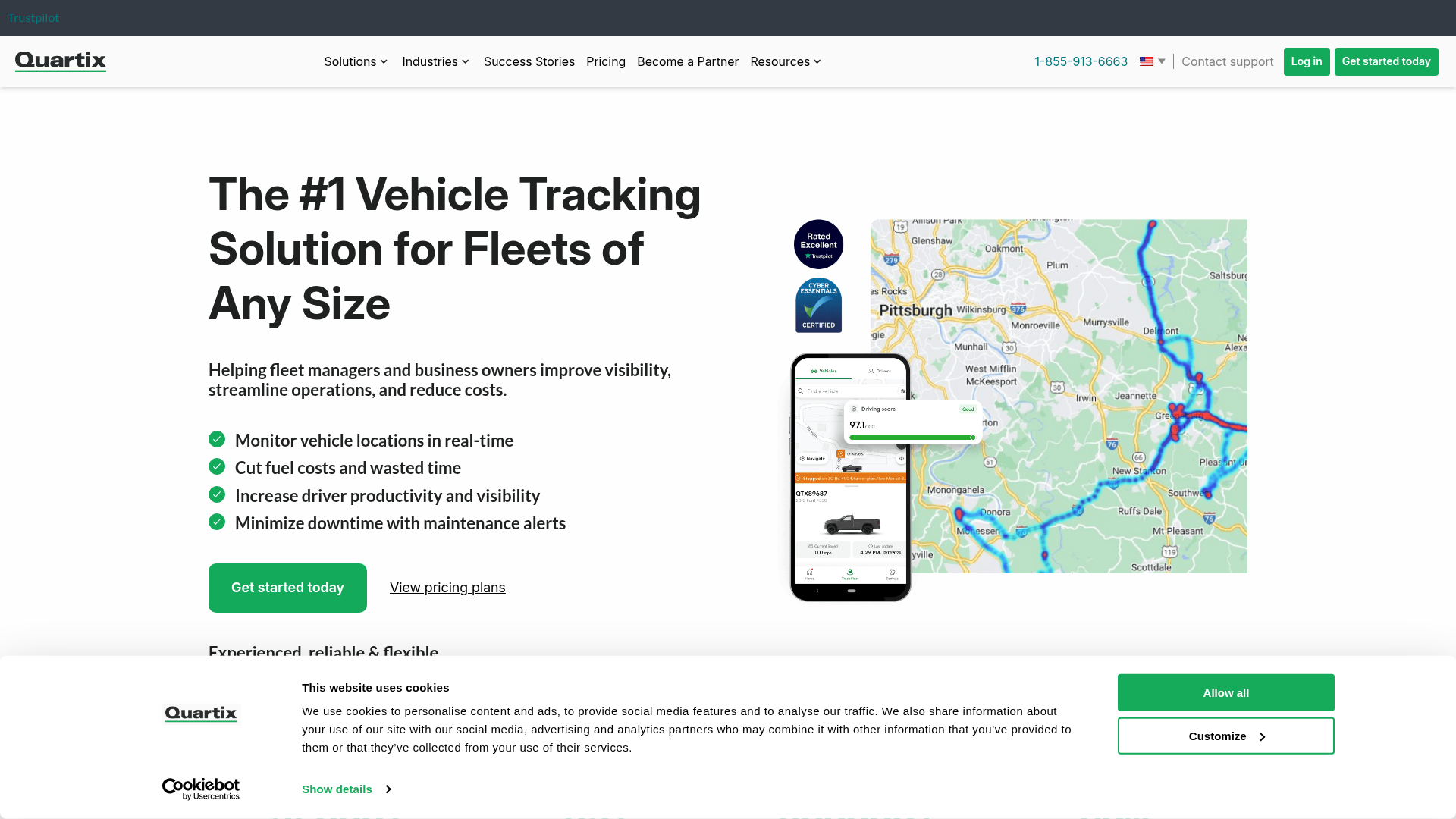Click the Cookiebot by Usercentrics logo
The width and height of the screenshot is (1456, 819).
[201, 789]
